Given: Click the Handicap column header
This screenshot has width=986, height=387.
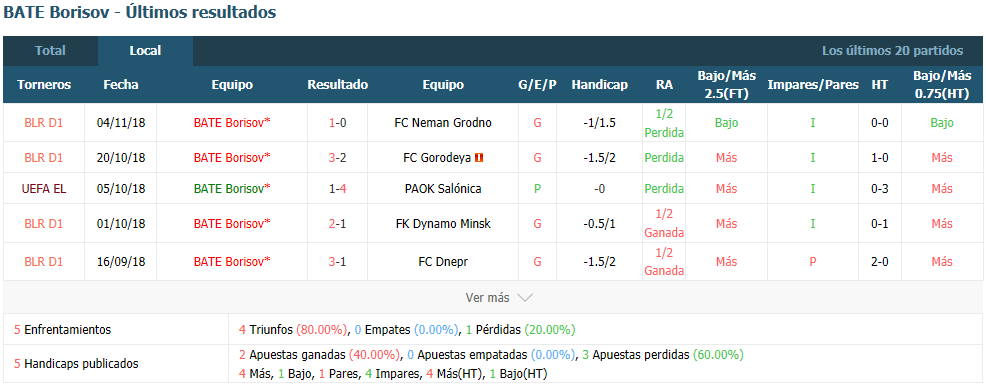Looking at the screenshot, I should (599, 84).
